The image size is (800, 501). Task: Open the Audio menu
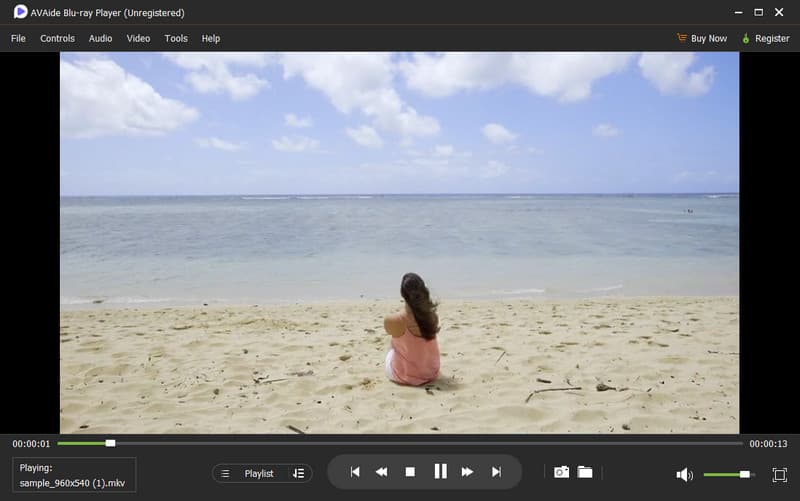point(101,38)
